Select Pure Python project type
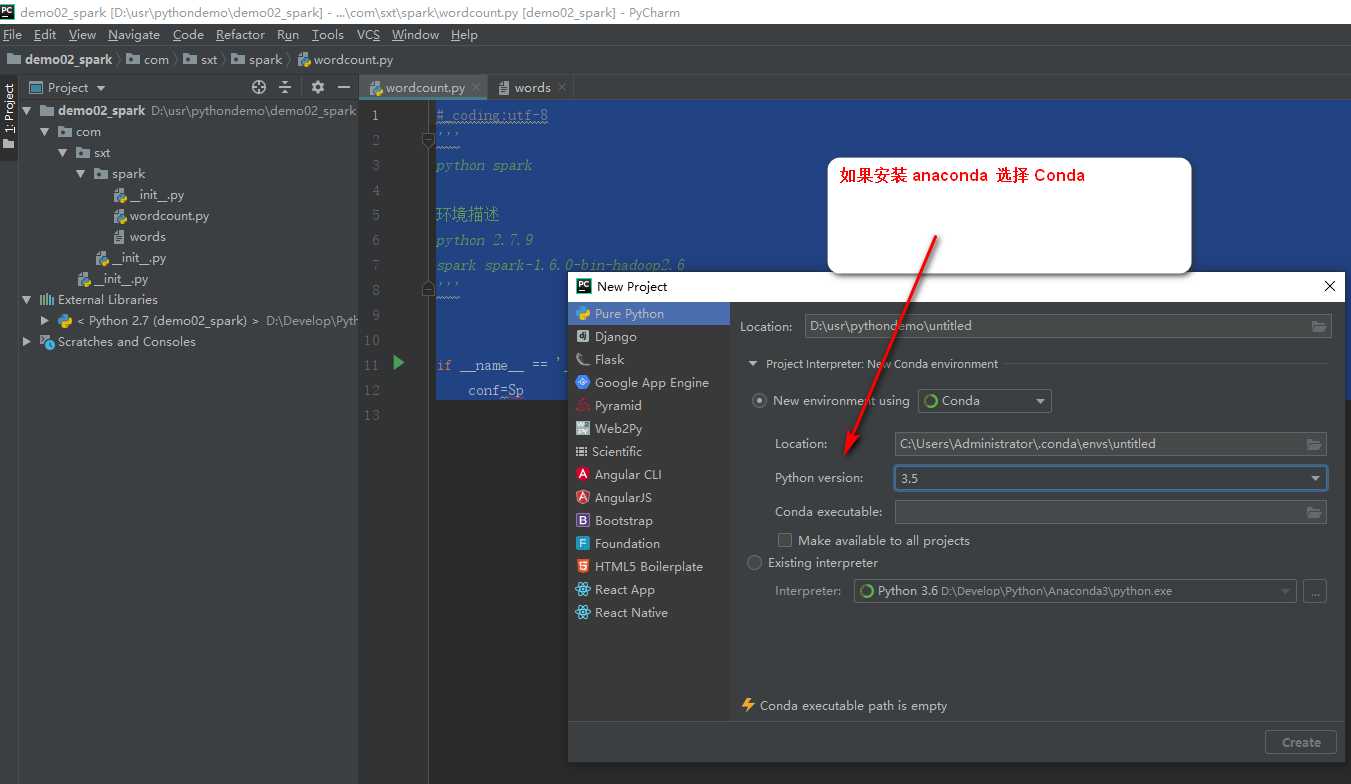This screenshot has width=1351, height=784. pyautogui.click(x=649, y=313)
